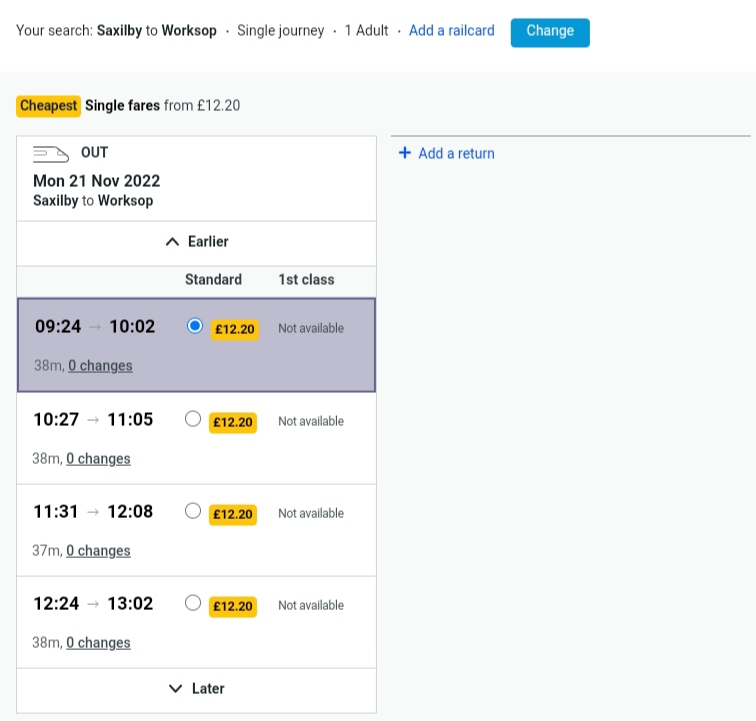Image resolution: width=756 pixels, height=721 pixels.
Task: Select the 09:24 standard fare radio button
Action: [195, 326]
